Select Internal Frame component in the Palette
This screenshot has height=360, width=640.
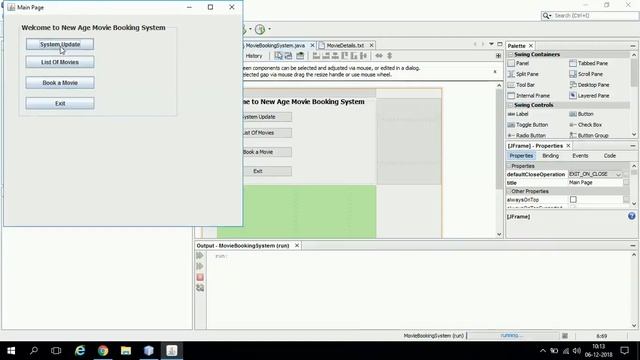click(x=529, y=96)
